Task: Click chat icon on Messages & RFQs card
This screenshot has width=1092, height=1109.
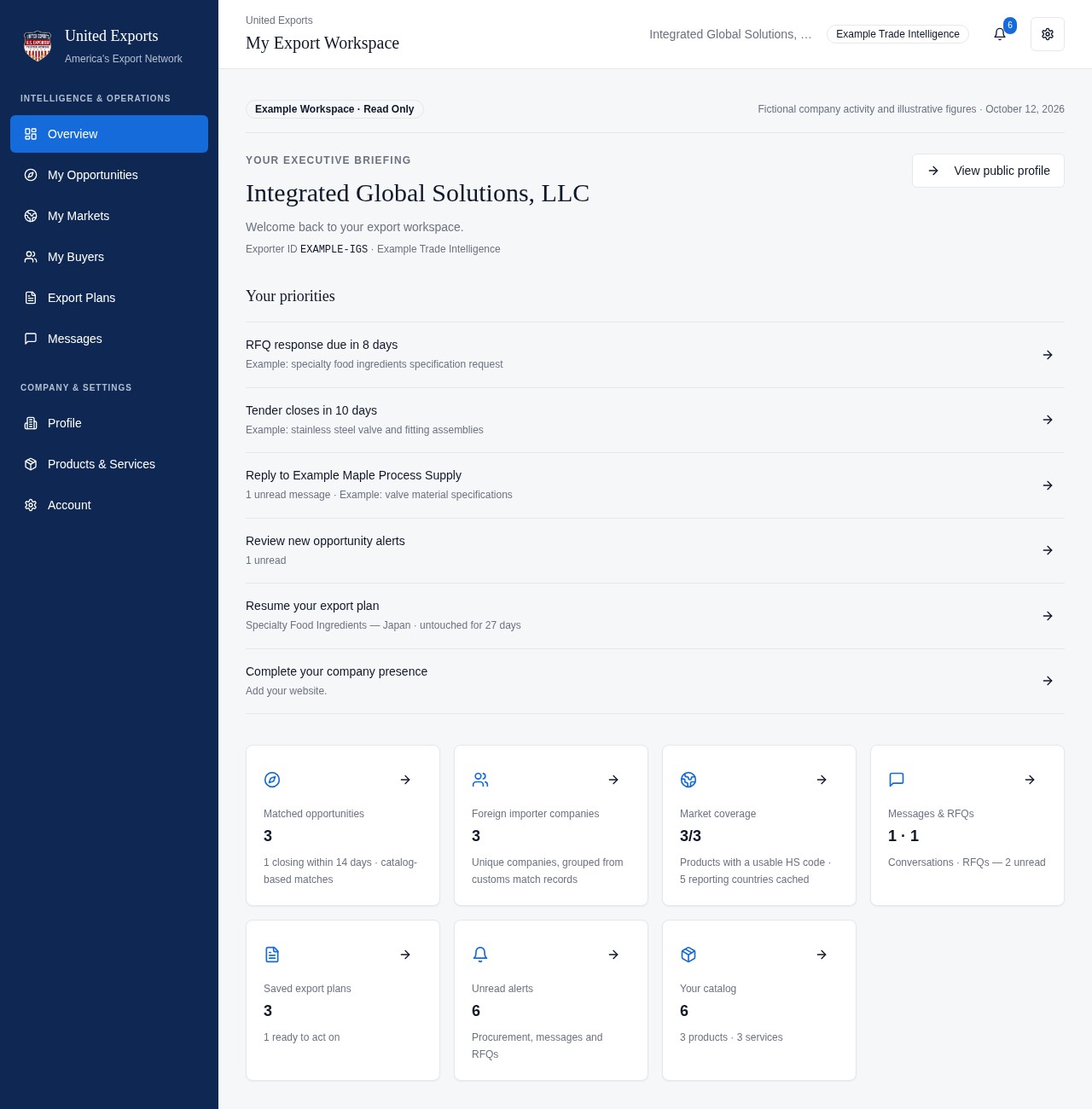Action: 897,780
